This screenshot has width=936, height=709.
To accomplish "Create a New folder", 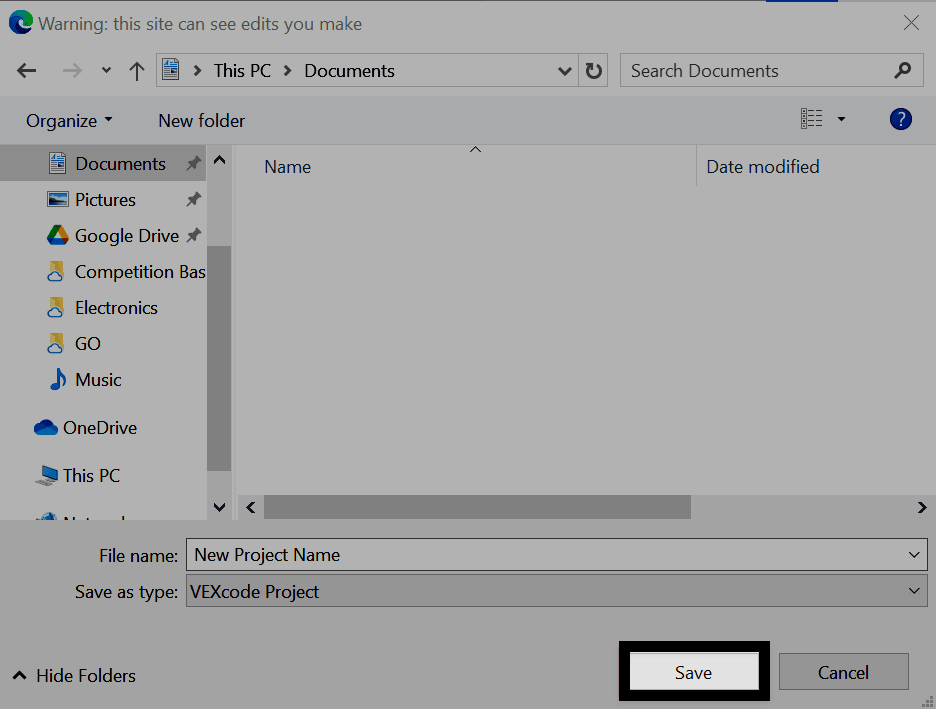I will click(x=201, y=120).
